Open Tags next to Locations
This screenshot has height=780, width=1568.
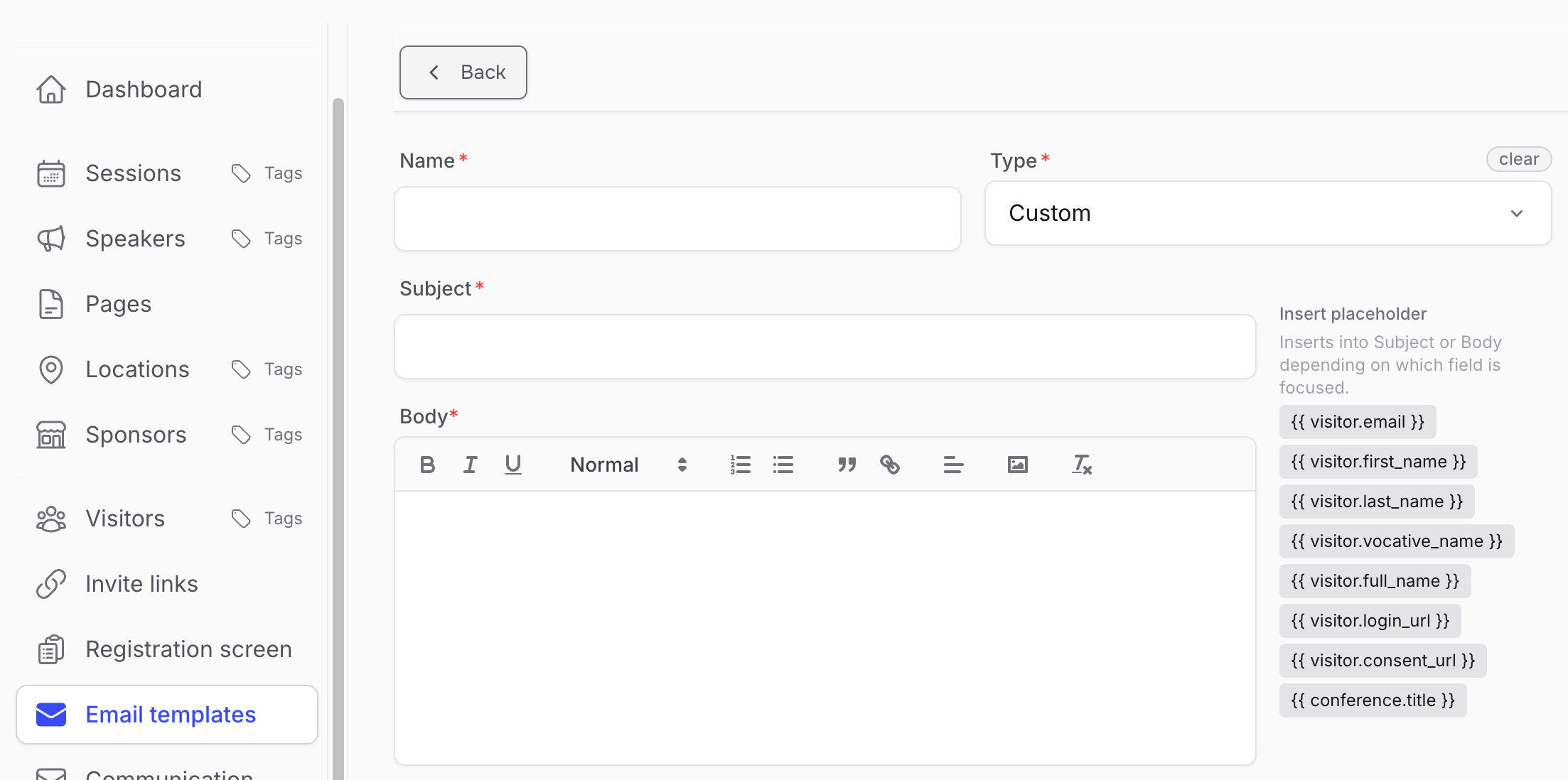267,369
